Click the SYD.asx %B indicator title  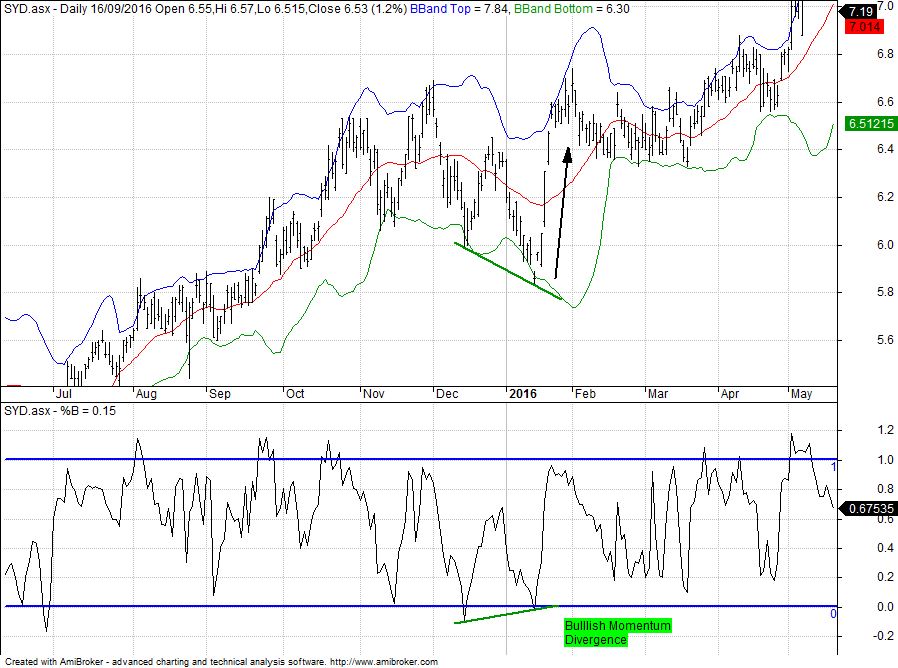point(60,411)
